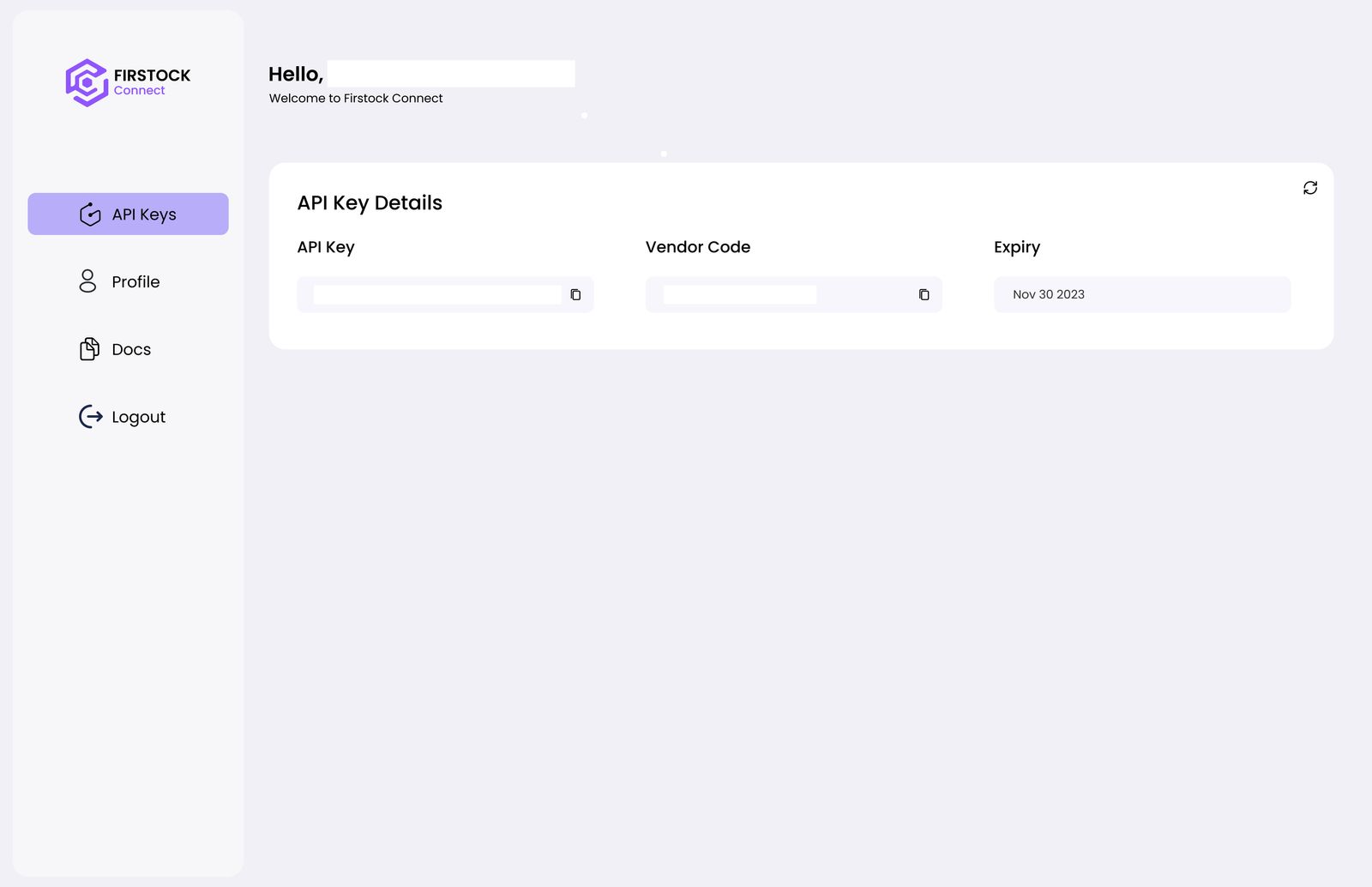Copy the API Key using its copy icon
This screenshot has height=887, width=1372.
coord(575,294)
